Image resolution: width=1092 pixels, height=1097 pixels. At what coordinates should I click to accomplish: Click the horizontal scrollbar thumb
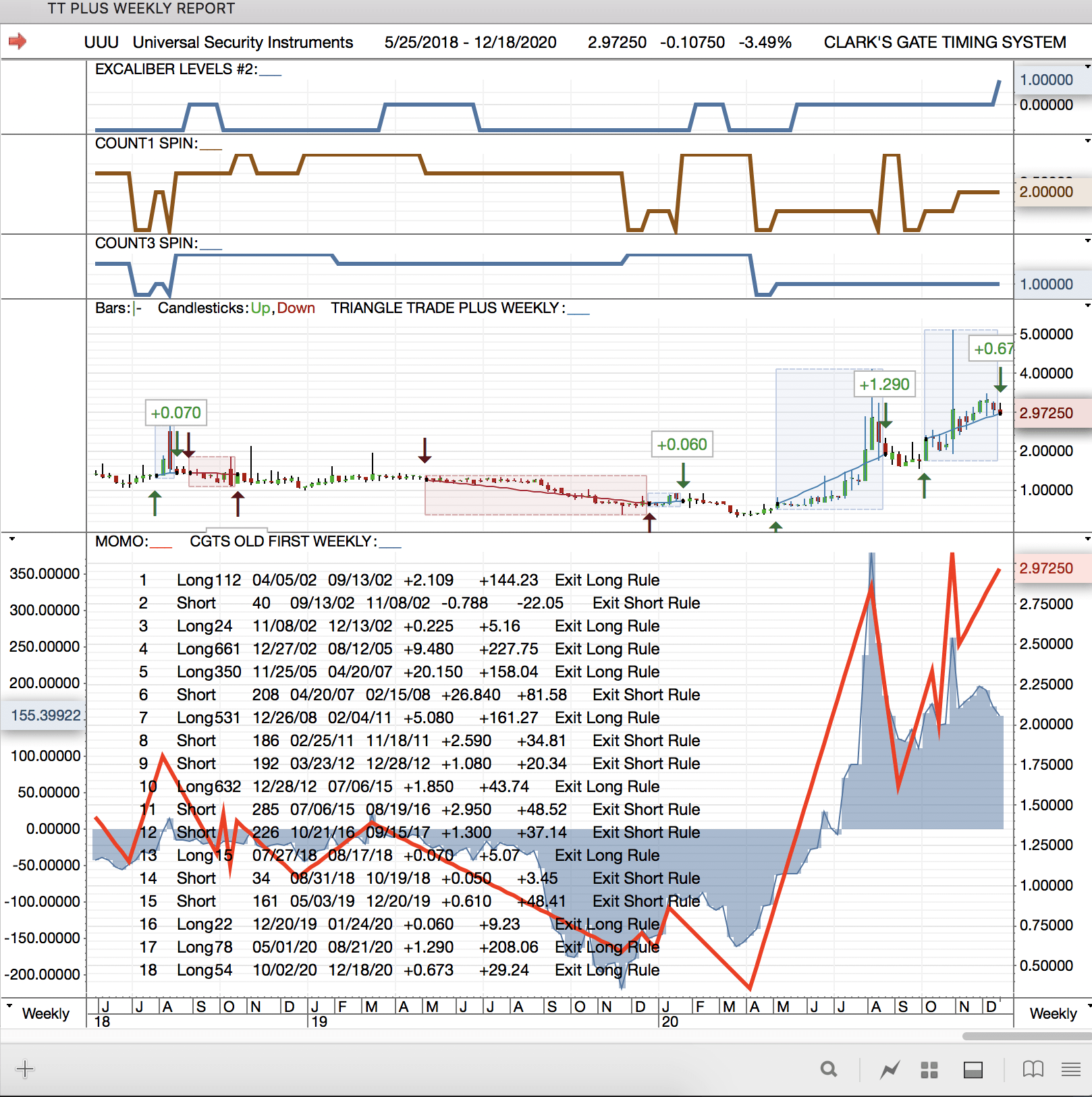[1026, 1036]
